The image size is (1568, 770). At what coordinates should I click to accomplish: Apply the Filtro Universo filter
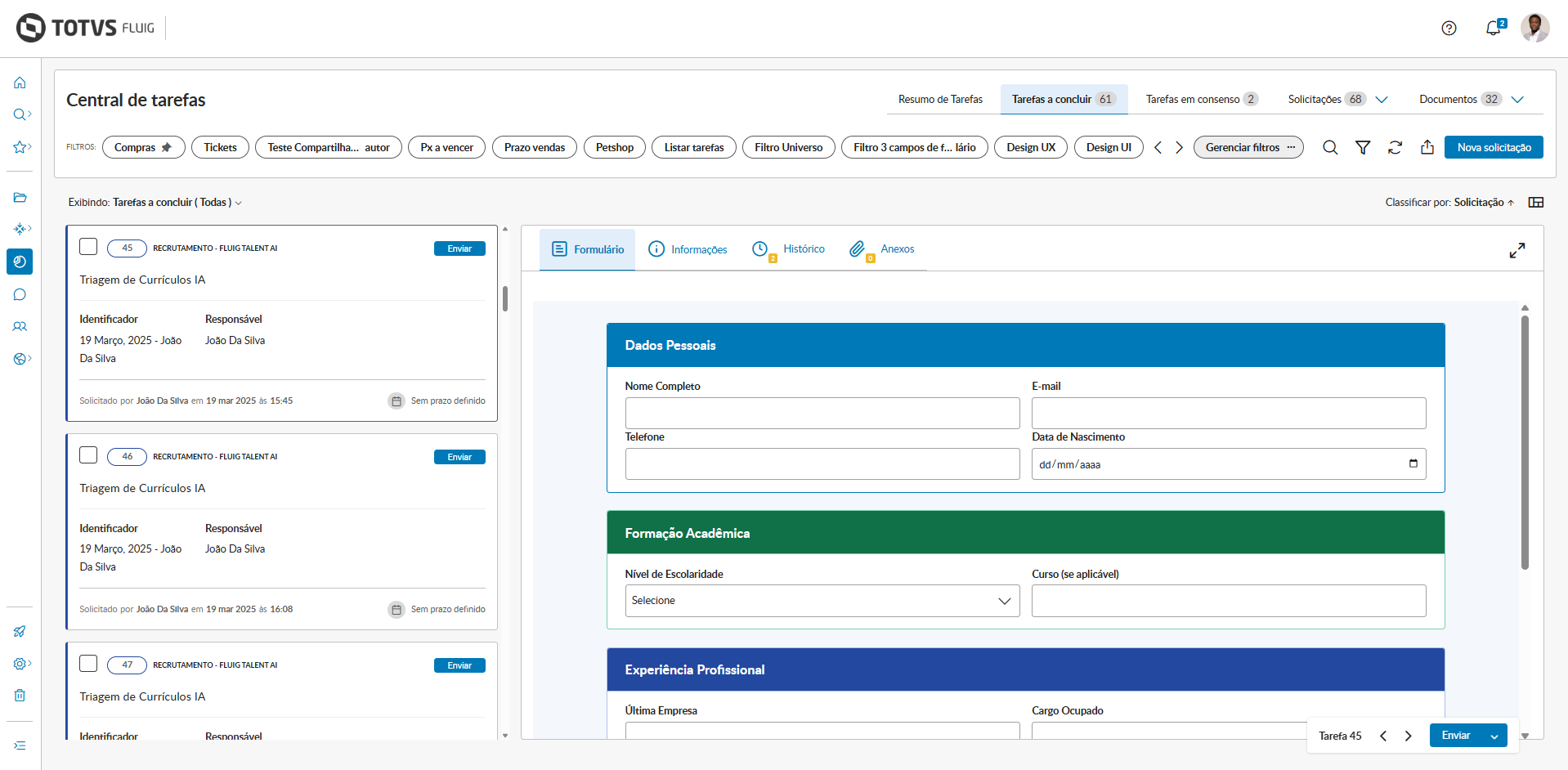point(789,147)
